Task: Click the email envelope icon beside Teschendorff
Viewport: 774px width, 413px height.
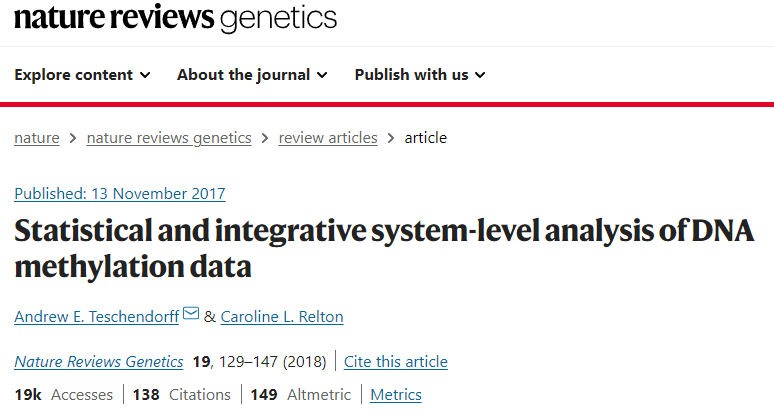Action: (x=191, y=313)
